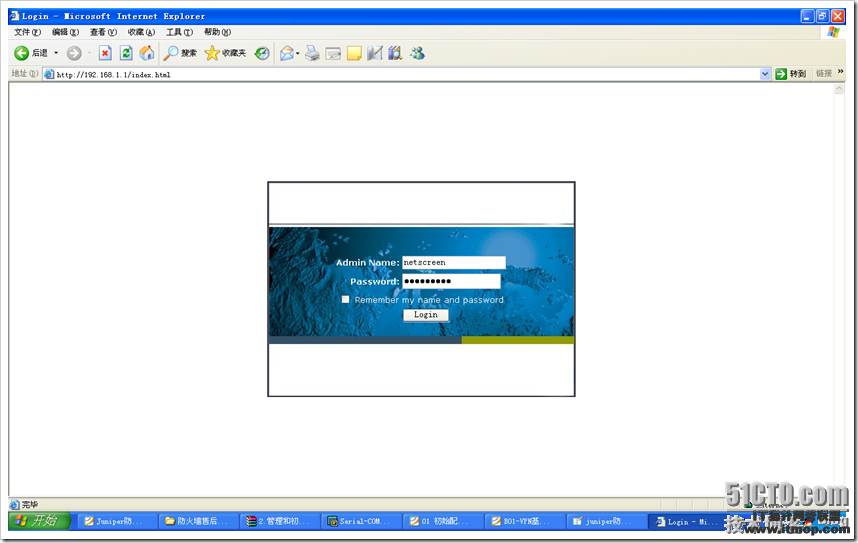858x543 pixels.
Task: Switch to Serial-COM taskbar item
Action: (361, 521)
